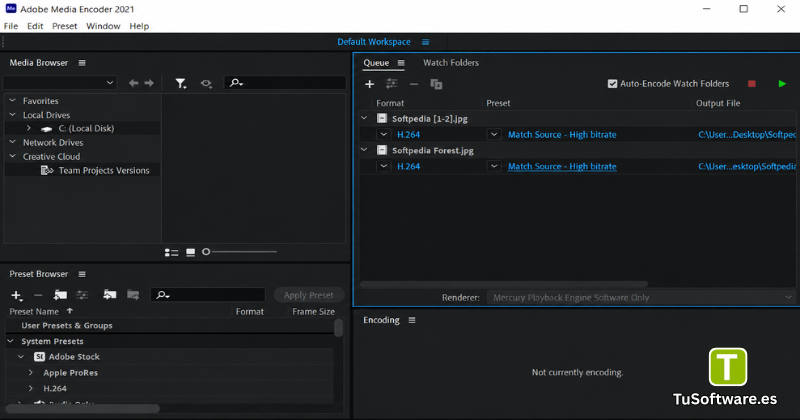Open the Edit menu

pos(35,26)
